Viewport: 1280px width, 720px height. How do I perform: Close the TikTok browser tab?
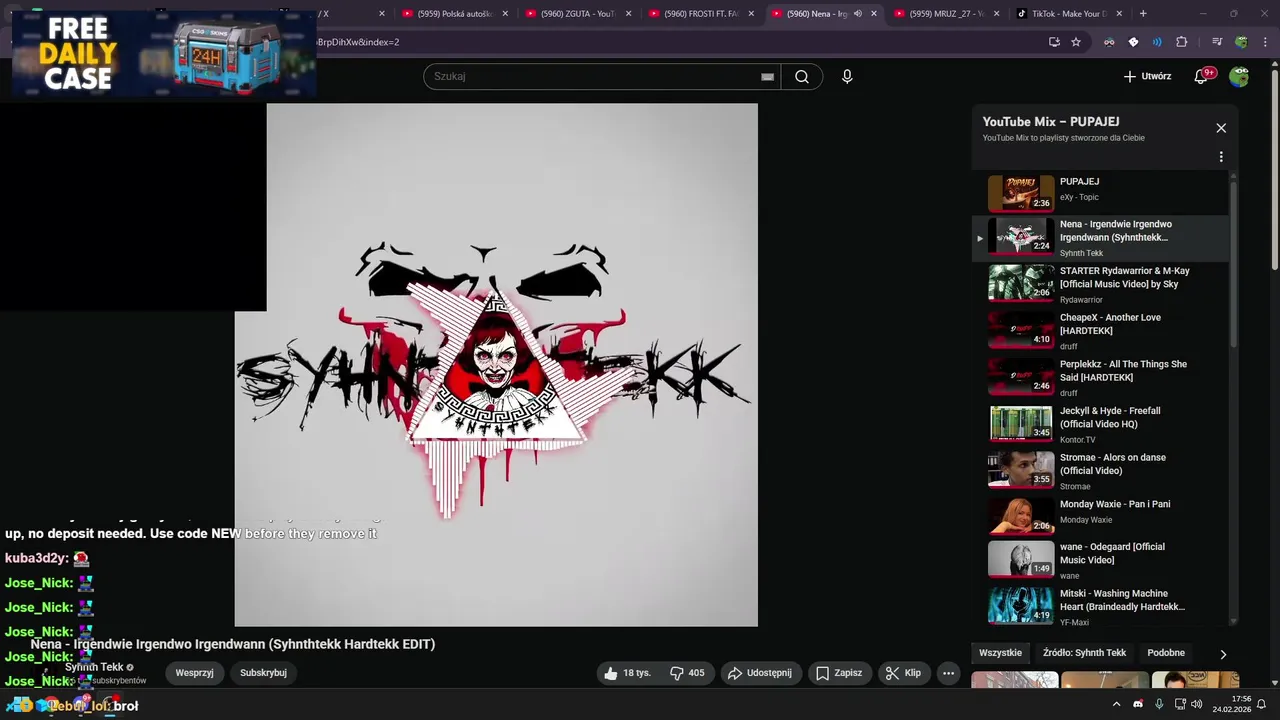coord(1119,14)
